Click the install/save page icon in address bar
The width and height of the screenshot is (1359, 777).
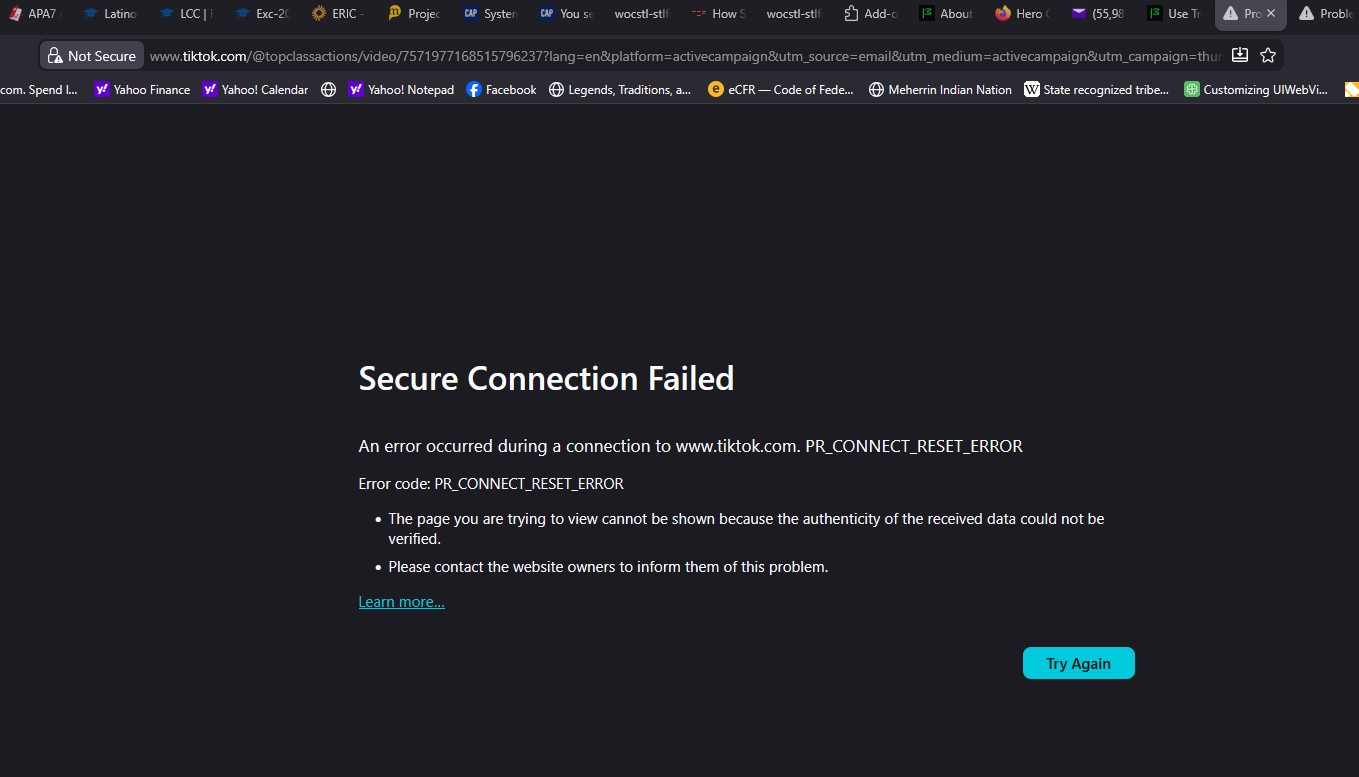tap(1240, 56)
